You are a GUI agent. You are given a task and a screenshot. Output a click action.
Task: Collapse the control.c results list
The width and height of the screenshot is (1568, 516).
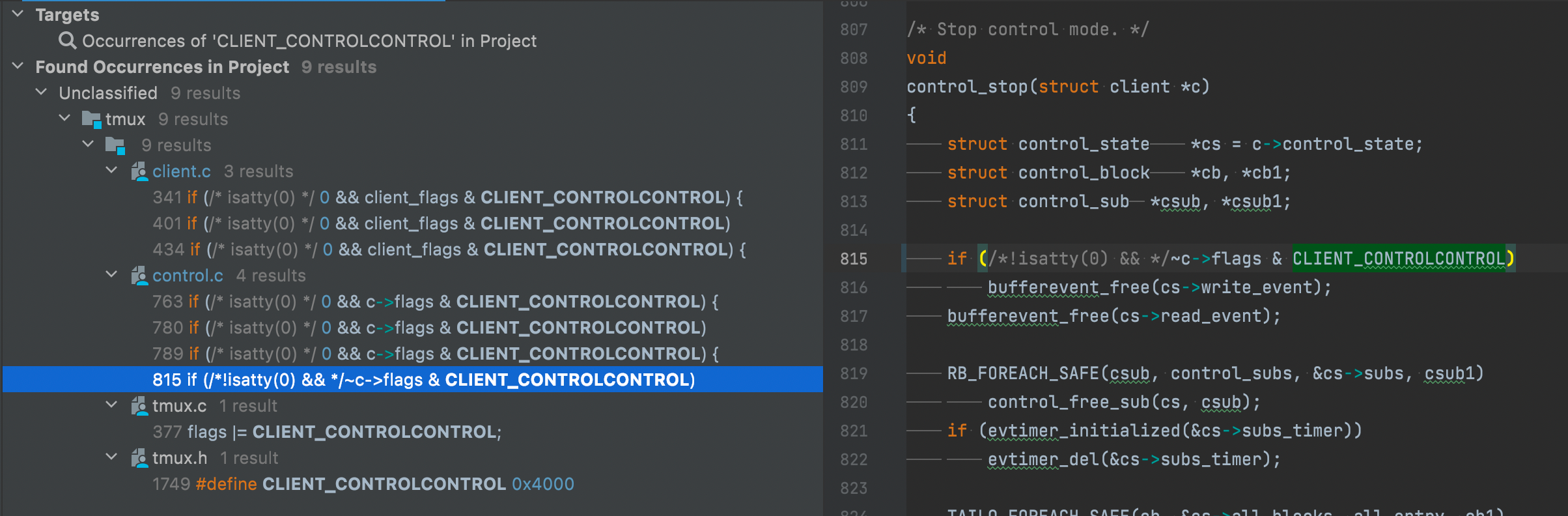point(111,274)
